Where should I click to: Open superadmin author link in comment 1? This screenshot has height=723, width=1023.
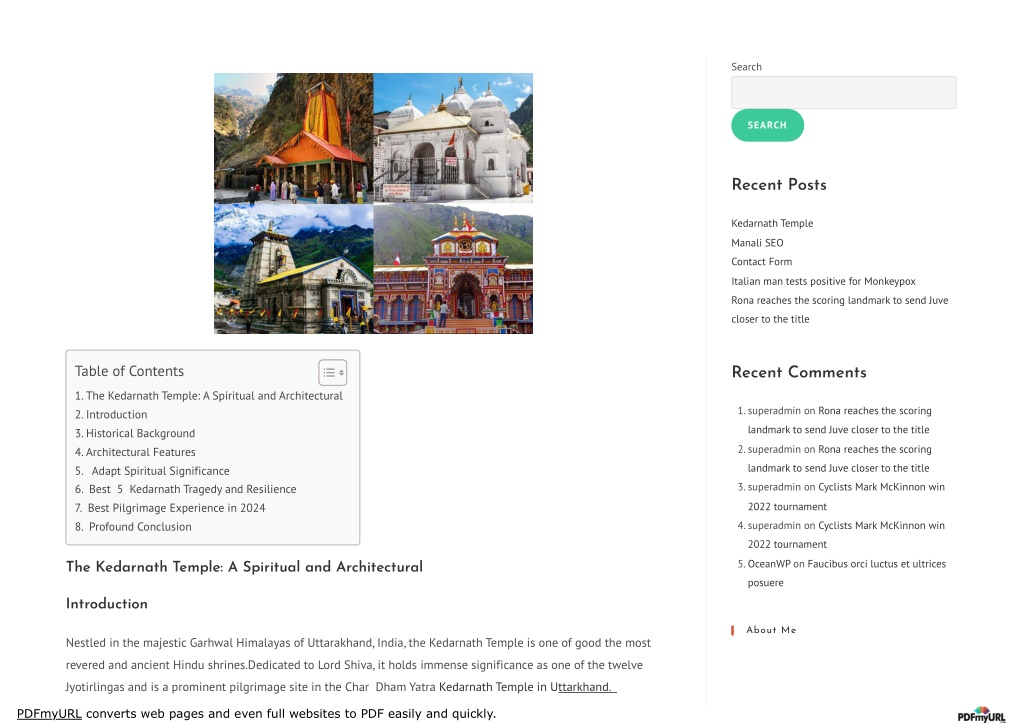tap(774, 410)
